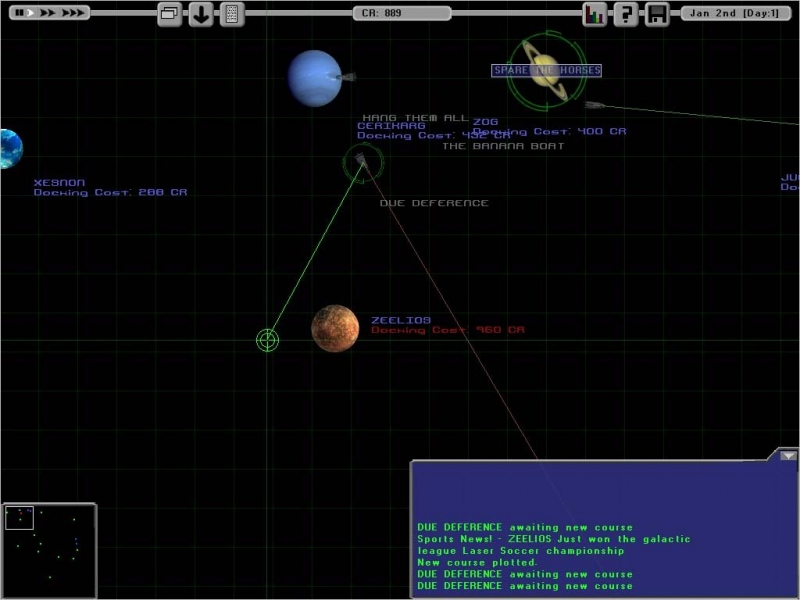Open help with the question mark icon

coord(626,14)
